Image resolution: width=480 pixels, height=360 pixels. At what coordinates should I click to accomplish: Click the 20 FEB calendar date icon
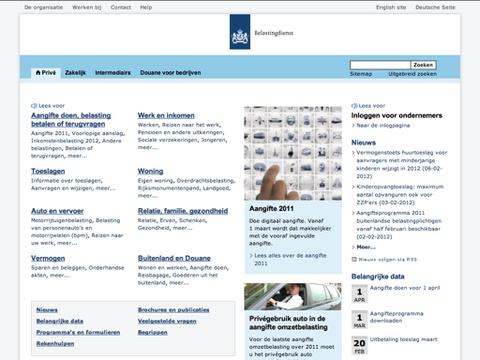coord(359,346)
